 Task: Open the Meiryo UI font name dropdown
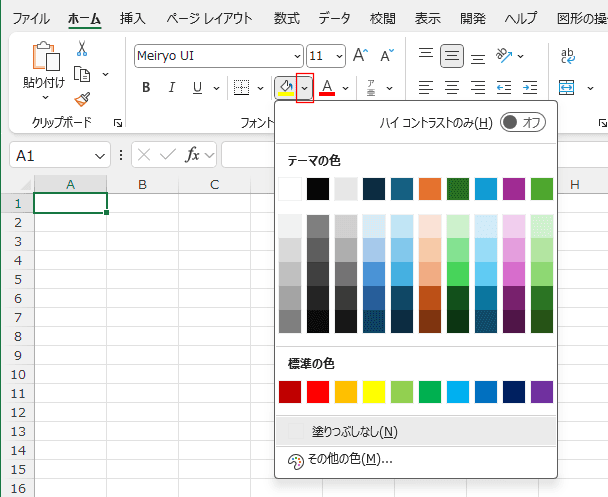point(296,56)
